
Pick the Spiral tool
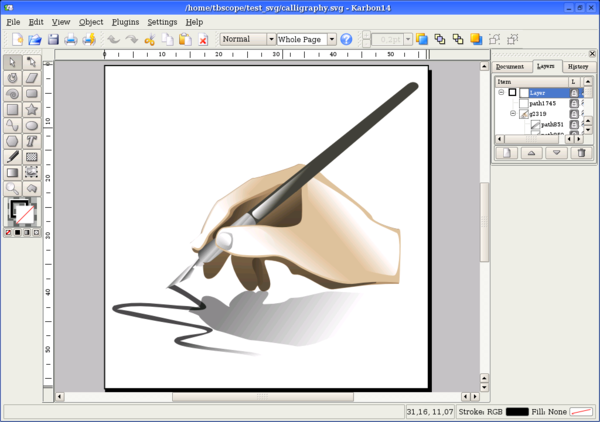(12, 93)
